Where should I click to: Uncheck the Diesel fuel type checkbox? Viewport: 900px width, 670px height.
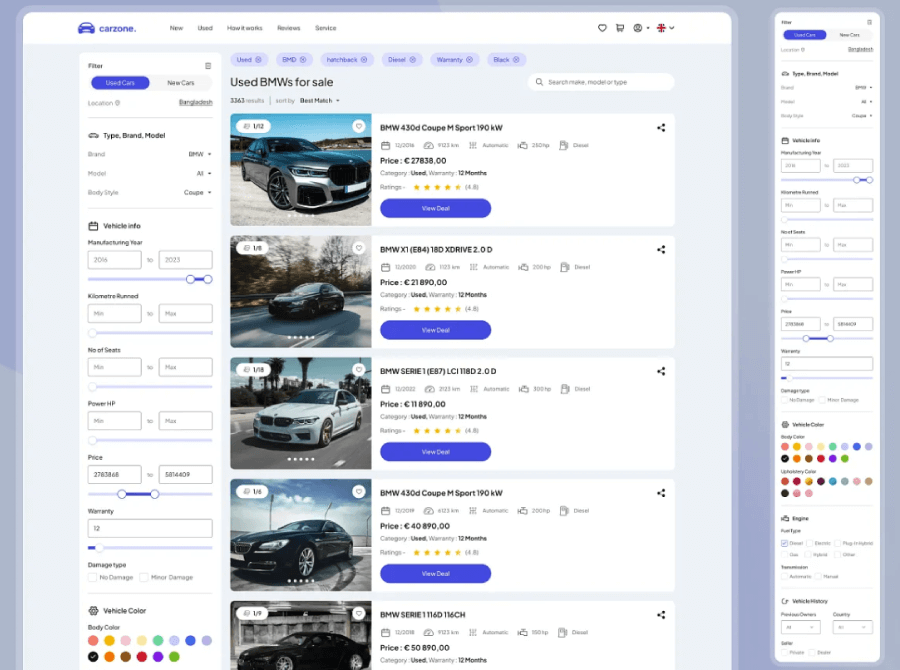click(785, 543)
